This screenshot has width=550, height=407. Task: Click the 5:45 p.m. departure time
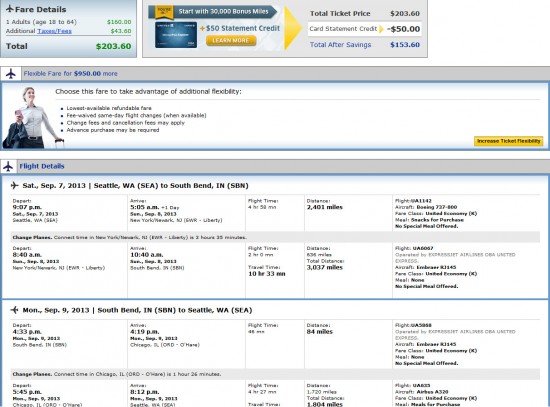tap(27, 392)
